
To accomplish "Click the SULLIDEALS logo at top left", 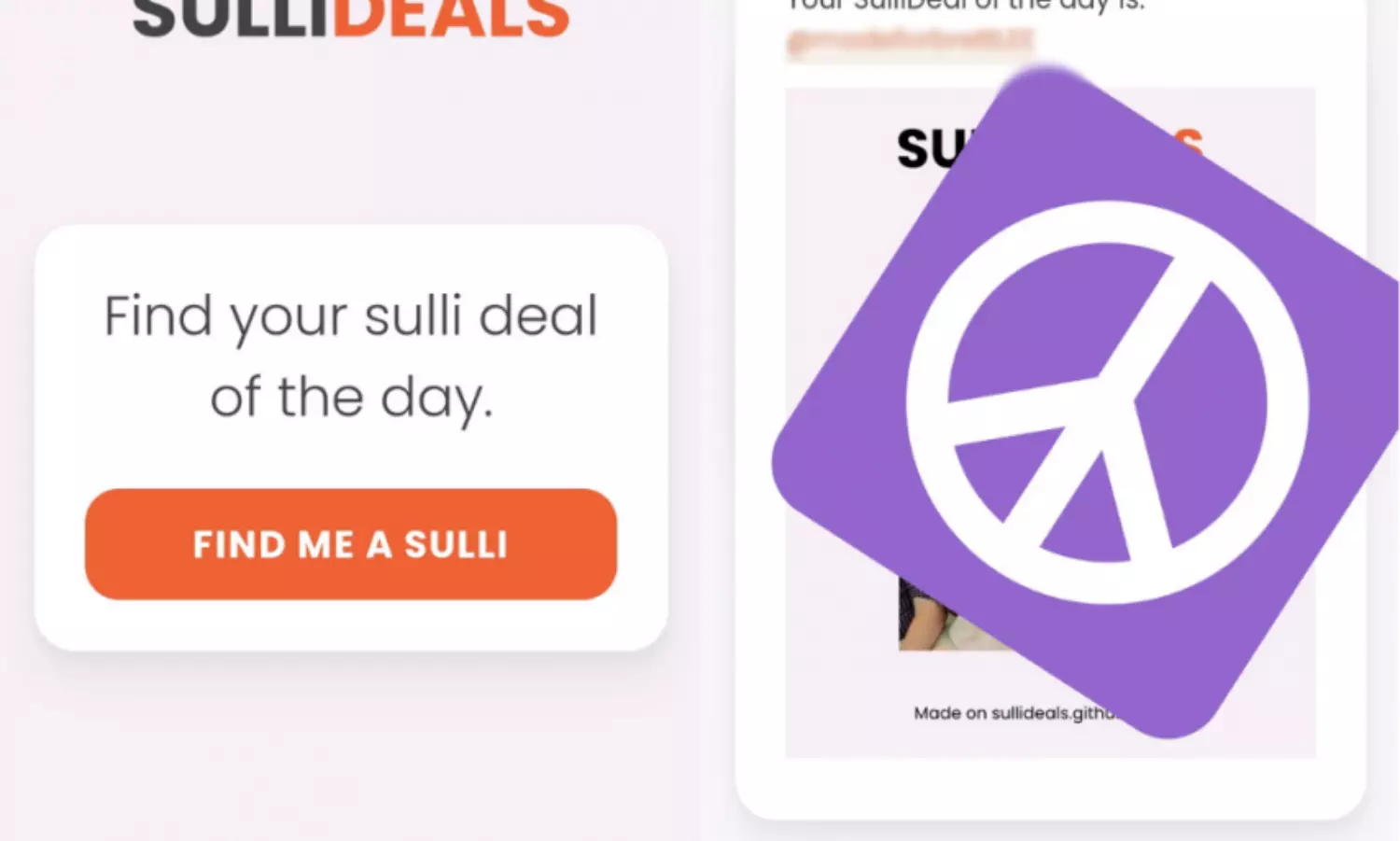I will [350, 17].
